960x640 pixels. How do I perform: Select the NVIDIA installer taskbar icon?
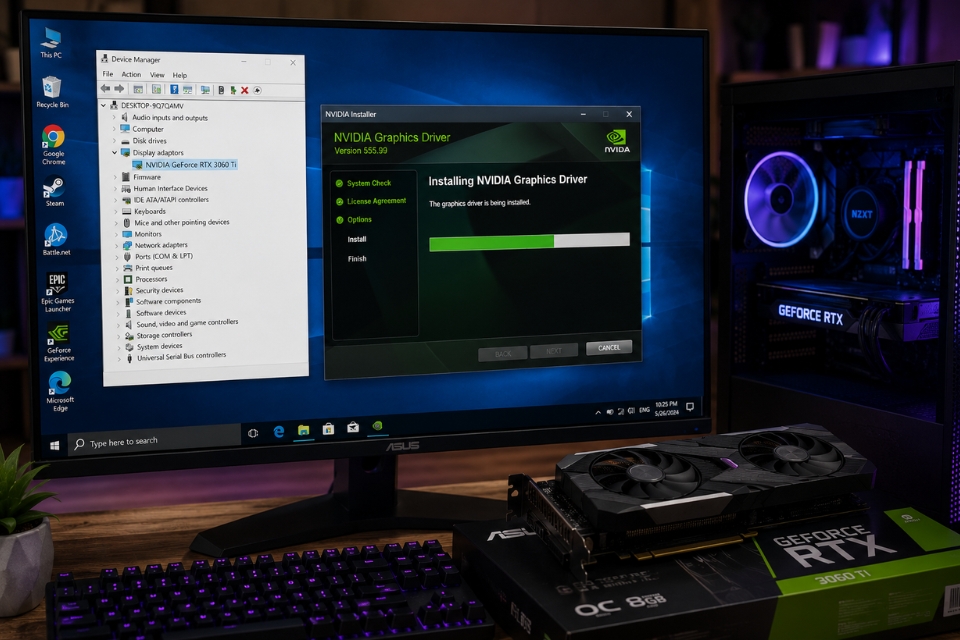(378, 426)
